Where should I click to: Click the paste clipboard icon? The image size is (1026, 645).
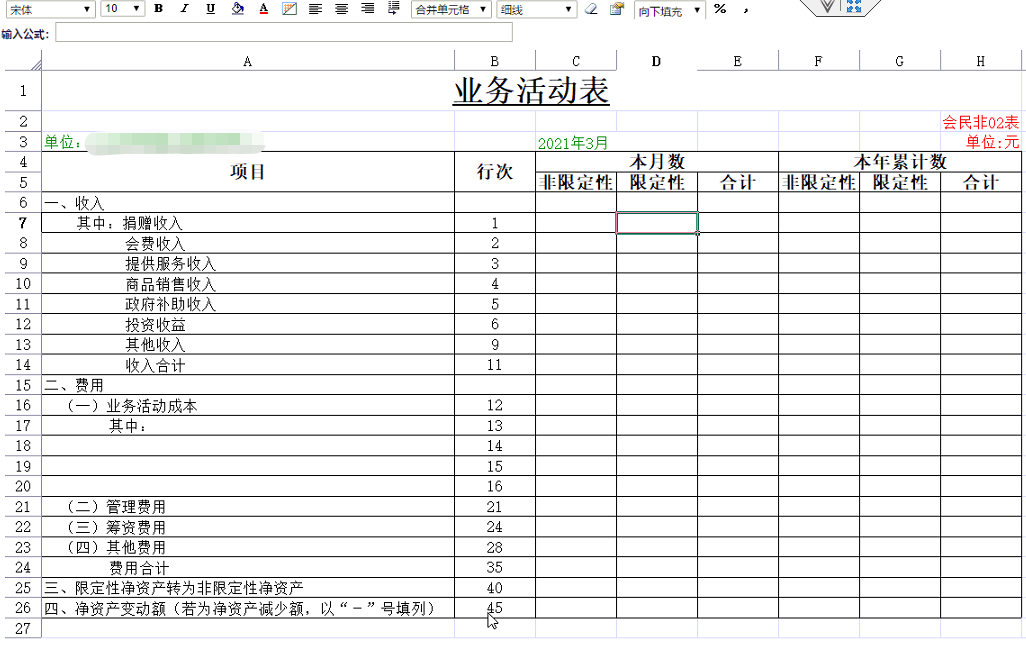pos(616,9)
